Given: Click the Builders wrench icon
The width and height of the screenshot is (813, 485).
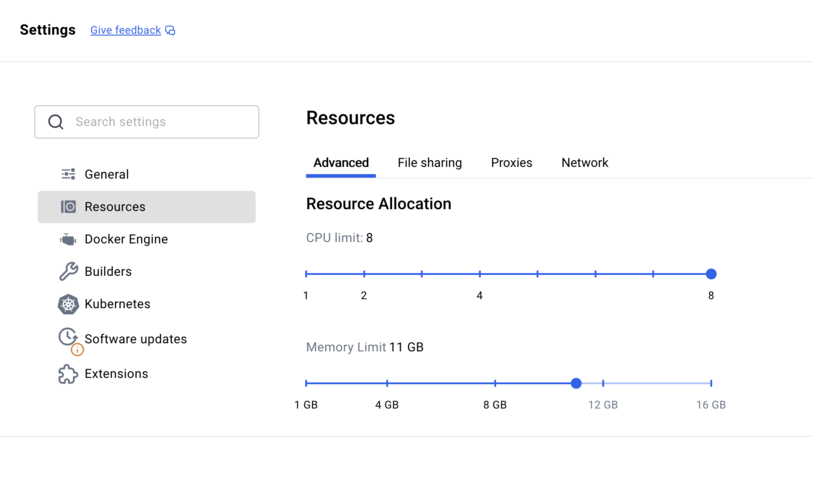Looking at the screenshot, I should click(x=68, y=271).
